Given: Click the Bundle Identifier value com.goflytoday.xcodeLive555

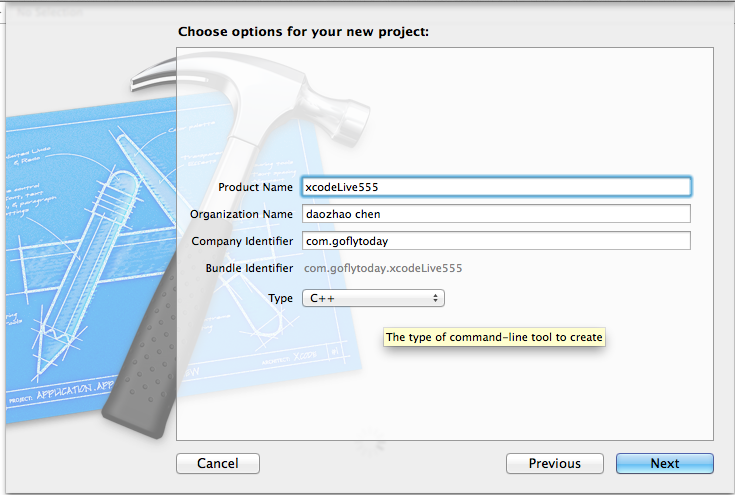Looking at the screenshot, I should point(383,268).
